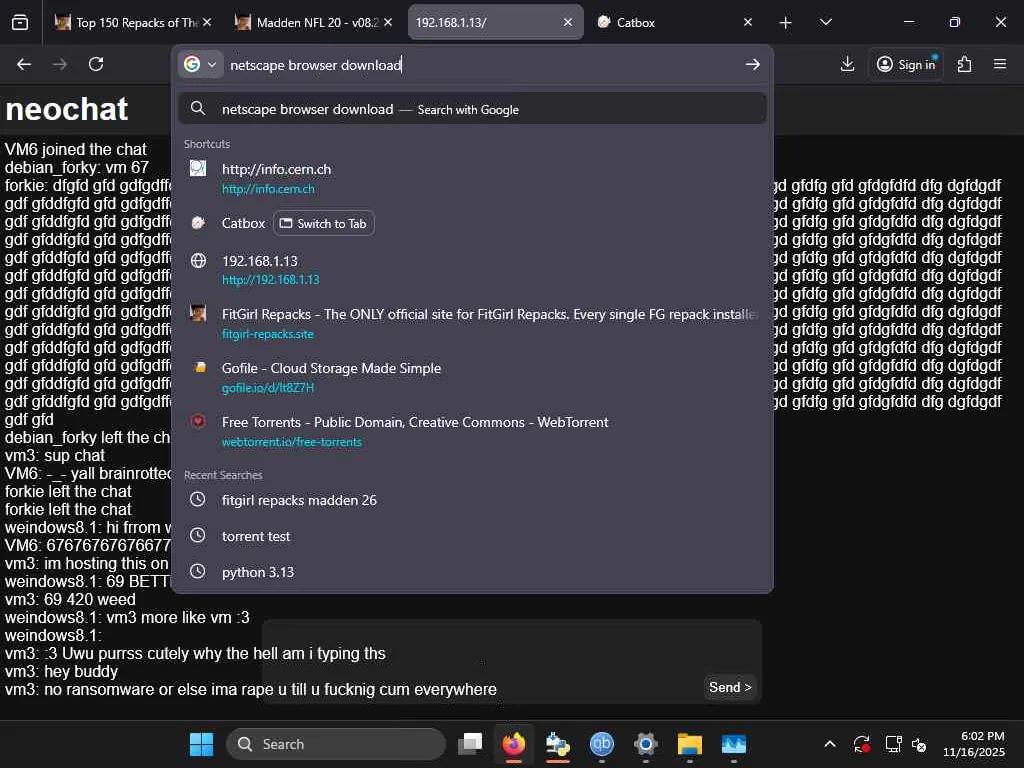The width and height of the screenshot is (1024, 768).
Task: Click the Firefox taskbar icon
Action: click(x=514, y=744)
